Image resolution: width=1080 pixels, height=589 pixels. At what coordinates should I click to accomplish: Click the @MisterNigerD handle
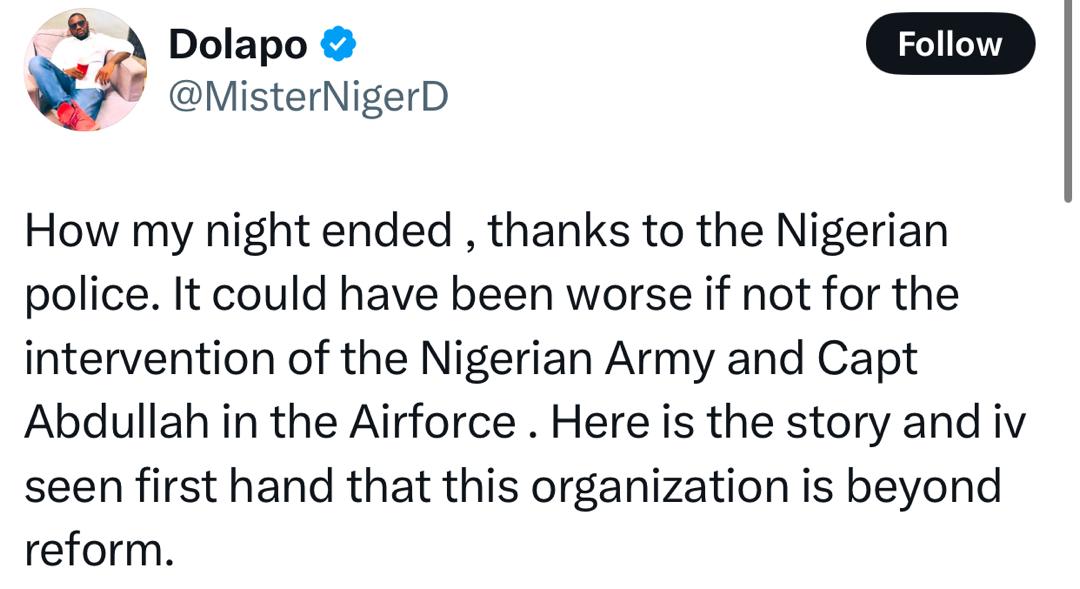tap(309, 98)
